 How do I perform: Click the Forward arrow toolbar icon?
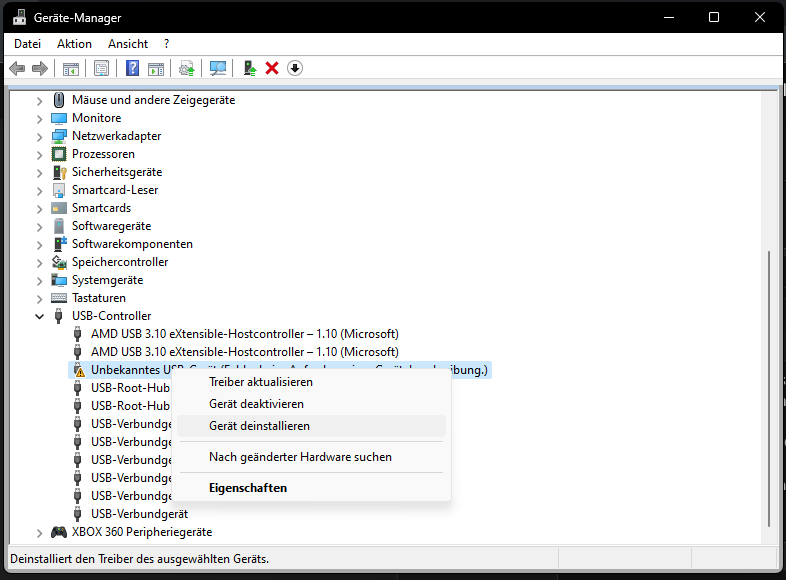pyautogui.click(x=40, y=68)
